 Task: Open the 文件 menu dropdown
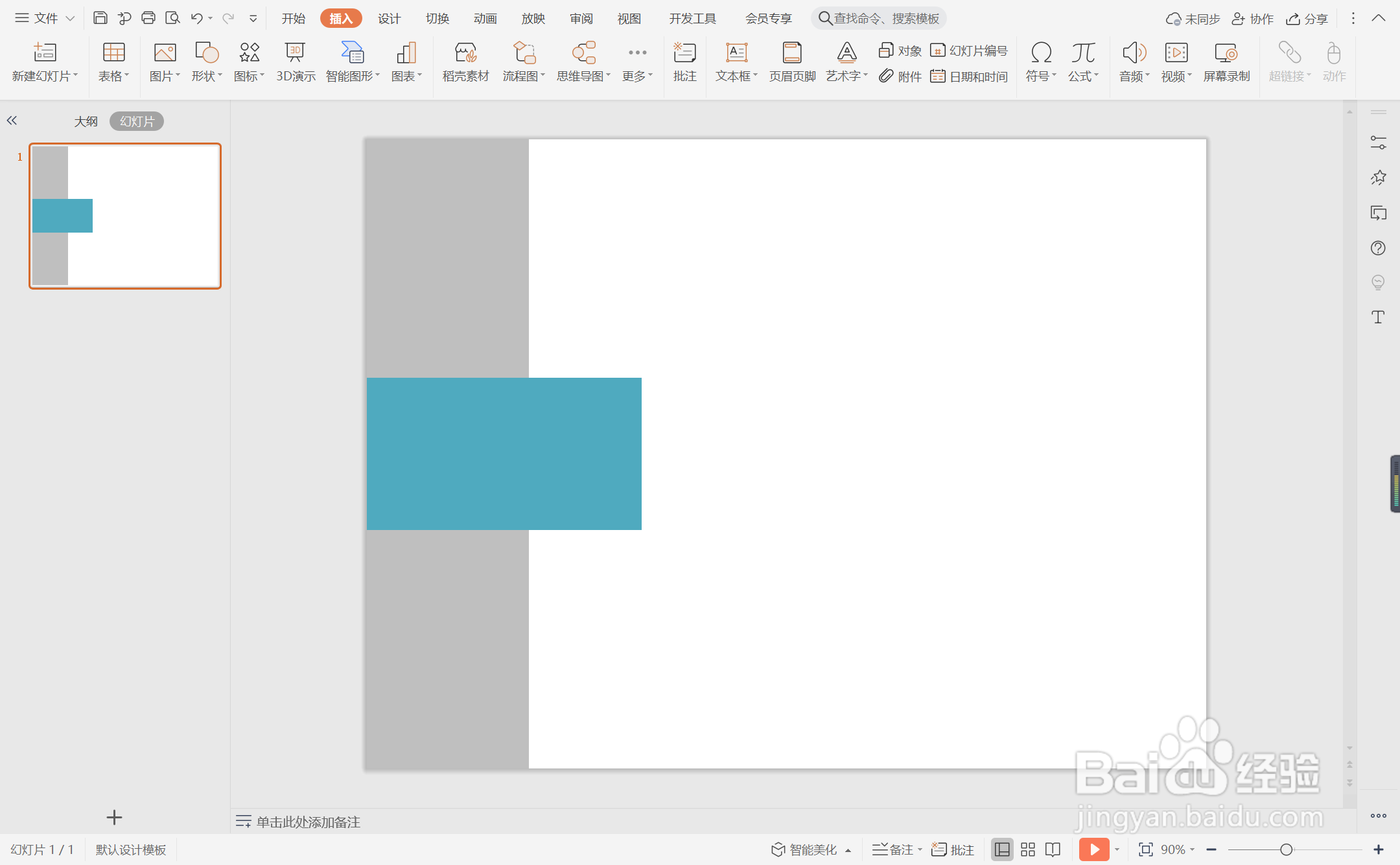coord(45,18)
